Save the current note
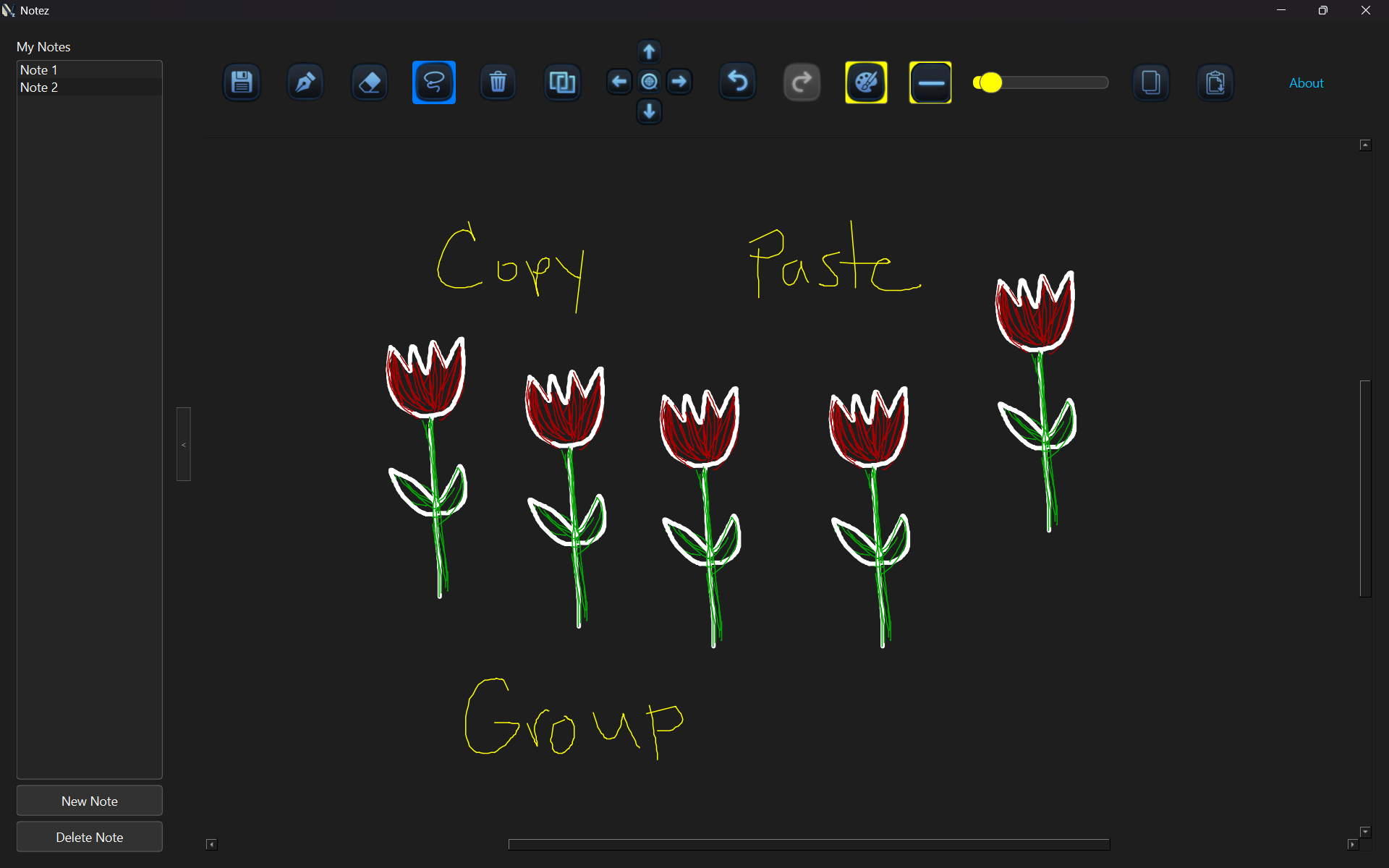This screenshot has width=1389, height=868. 242,82
